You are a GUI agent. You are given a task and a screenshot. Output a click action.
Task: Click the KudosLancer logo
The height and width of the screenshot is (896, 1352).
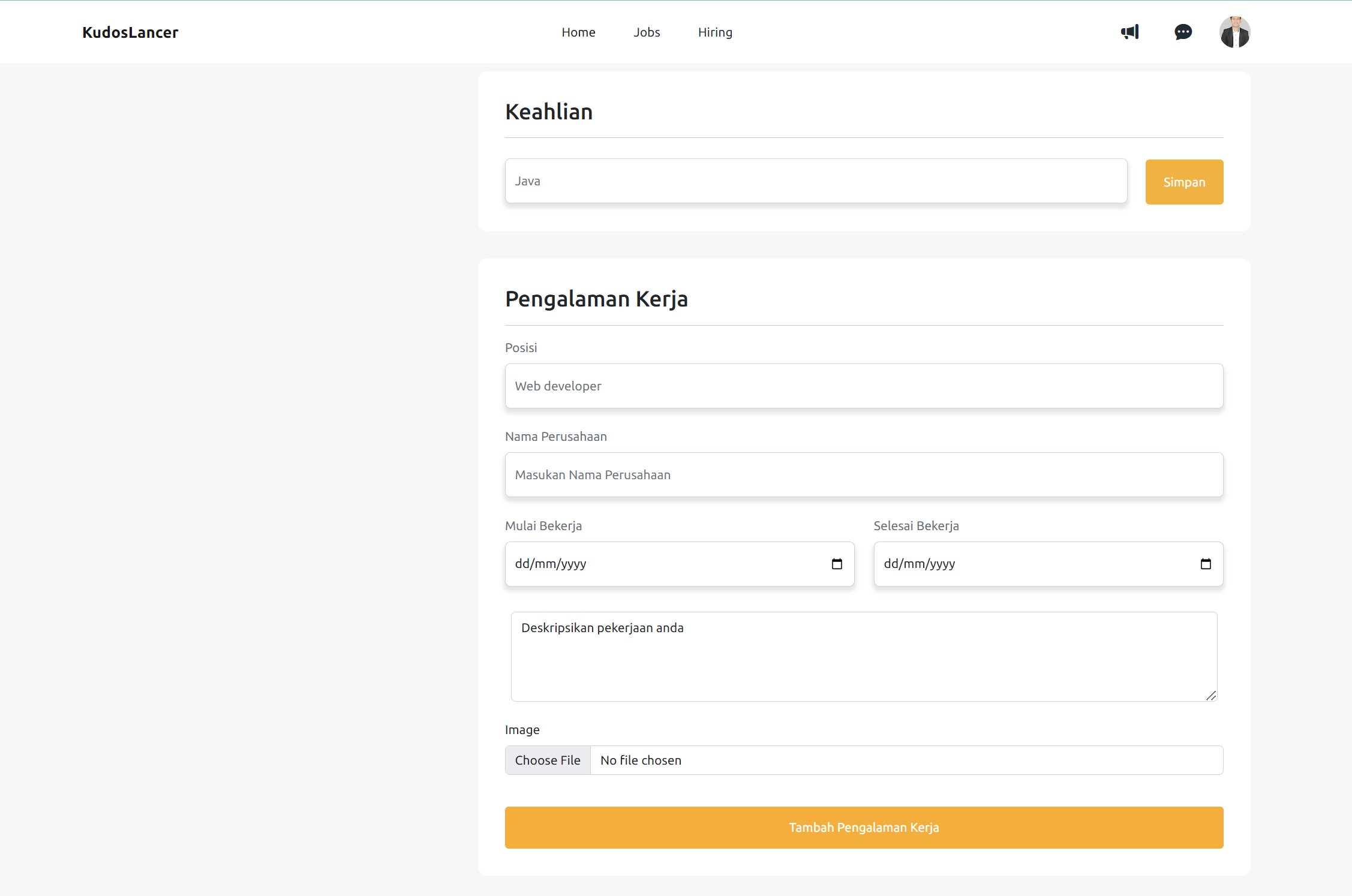[130, 32]
